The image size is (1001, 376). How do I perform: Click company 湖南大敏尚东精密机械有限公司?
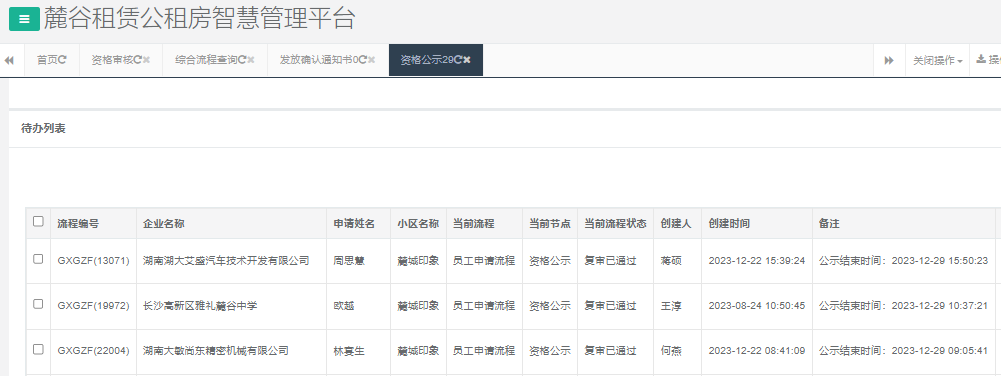(216, 350)
